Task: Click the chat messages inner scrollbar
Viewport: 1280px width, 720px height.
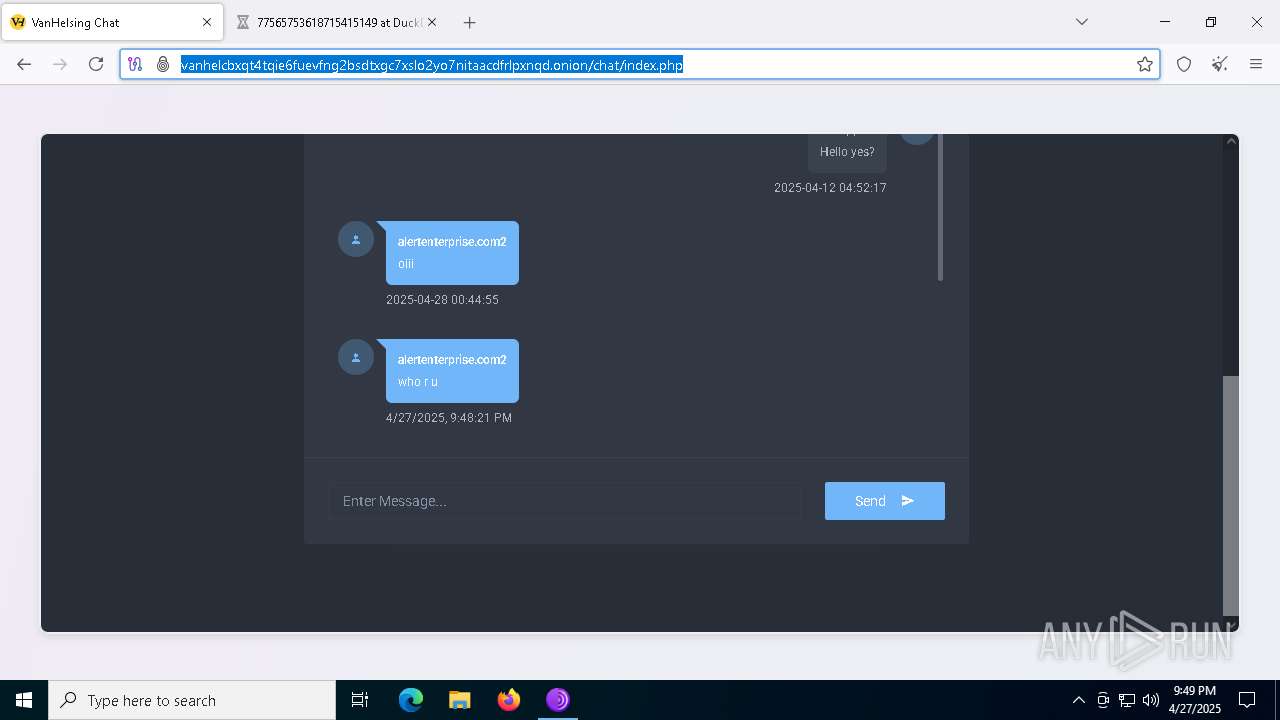Action: [x=940, y=207]
